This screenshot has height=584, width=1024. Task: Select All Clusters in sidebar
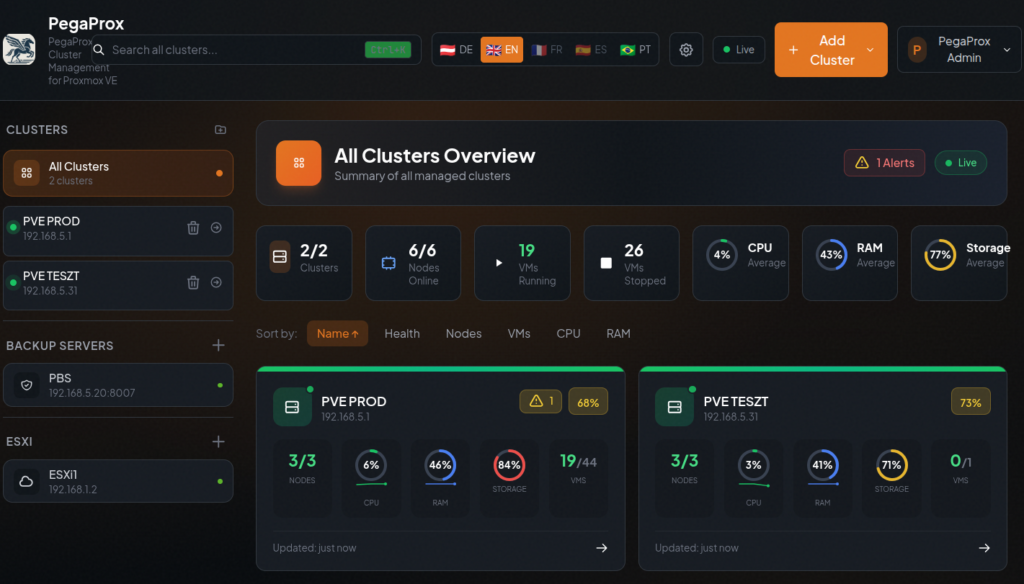[118, 173]
